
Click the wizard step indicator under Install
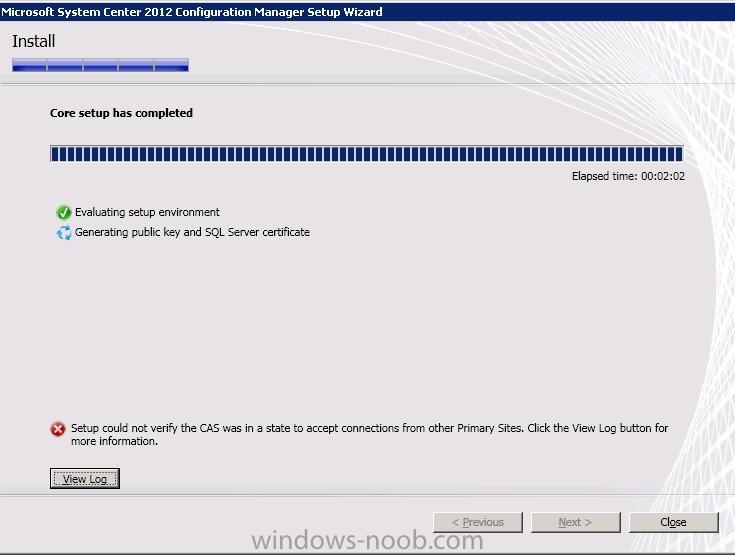coord(100,65)
